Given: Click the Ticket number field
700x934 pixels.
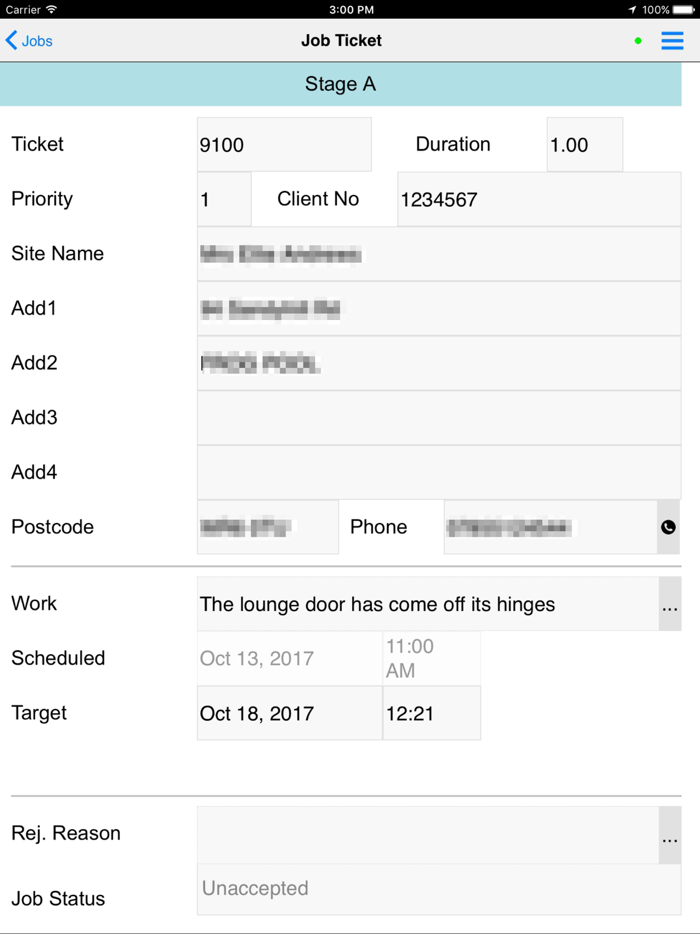Looking at the screenshot, I should (x=284, y=145).
